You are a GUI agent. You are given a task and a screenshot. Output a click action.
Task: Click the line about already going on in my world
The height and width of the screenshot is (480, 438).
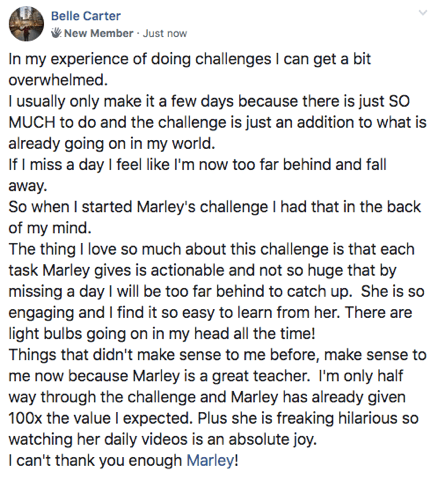coord(112,144)
